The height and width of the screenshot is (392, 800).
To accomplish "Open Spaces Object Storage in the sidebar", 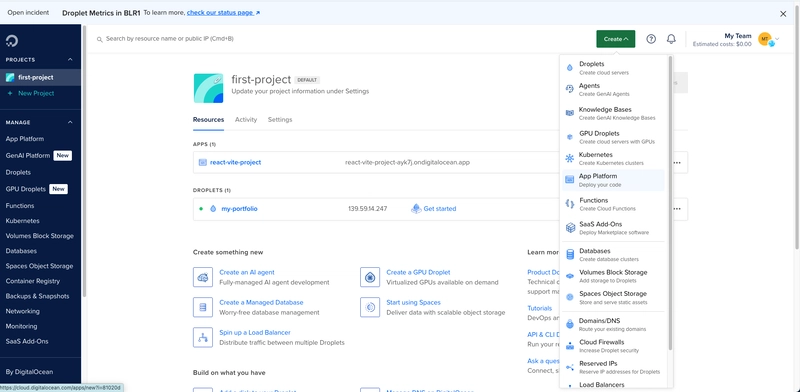I will (x=39, y=266).
